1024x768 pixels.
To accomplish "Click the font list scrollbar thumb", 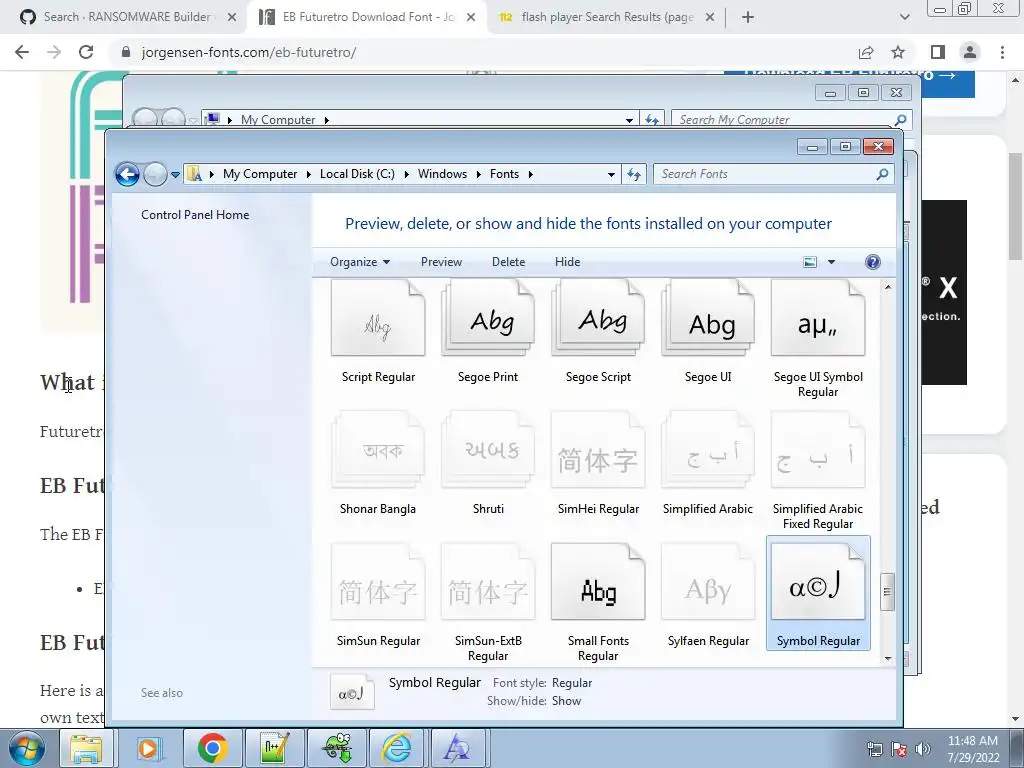I will coord(887,592).
